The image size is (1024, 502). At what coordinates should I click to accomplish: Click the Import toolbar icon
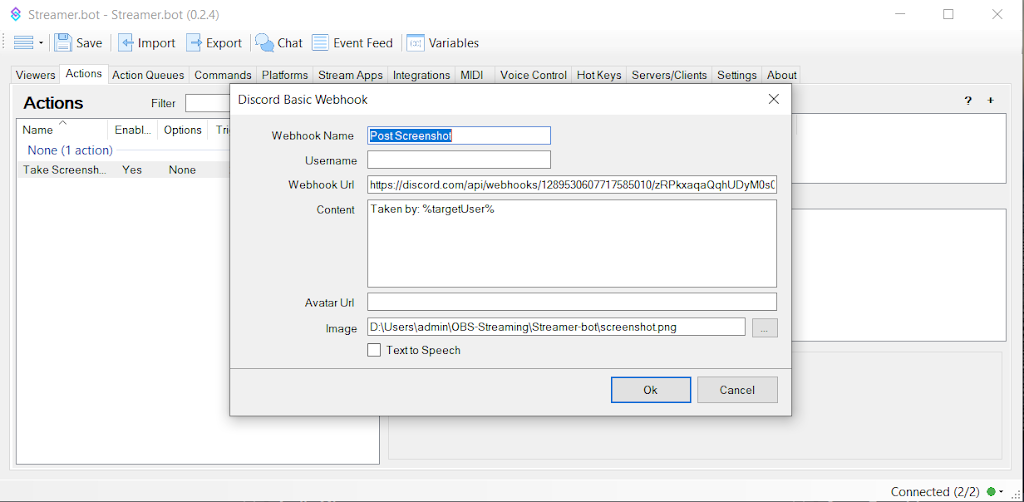pyautogui.click(x=127, y=43)
